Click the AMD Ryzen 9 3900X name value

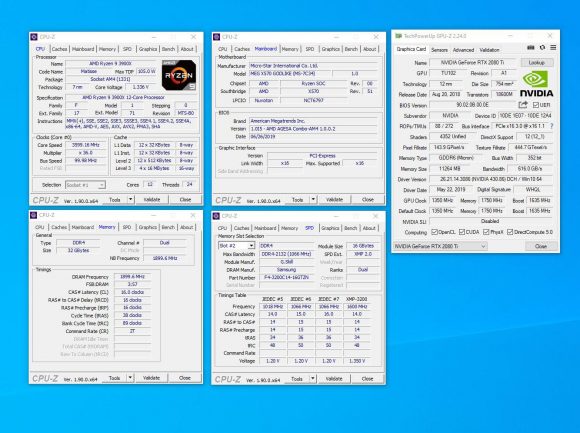pyautogui.click(x=110, y=64)
